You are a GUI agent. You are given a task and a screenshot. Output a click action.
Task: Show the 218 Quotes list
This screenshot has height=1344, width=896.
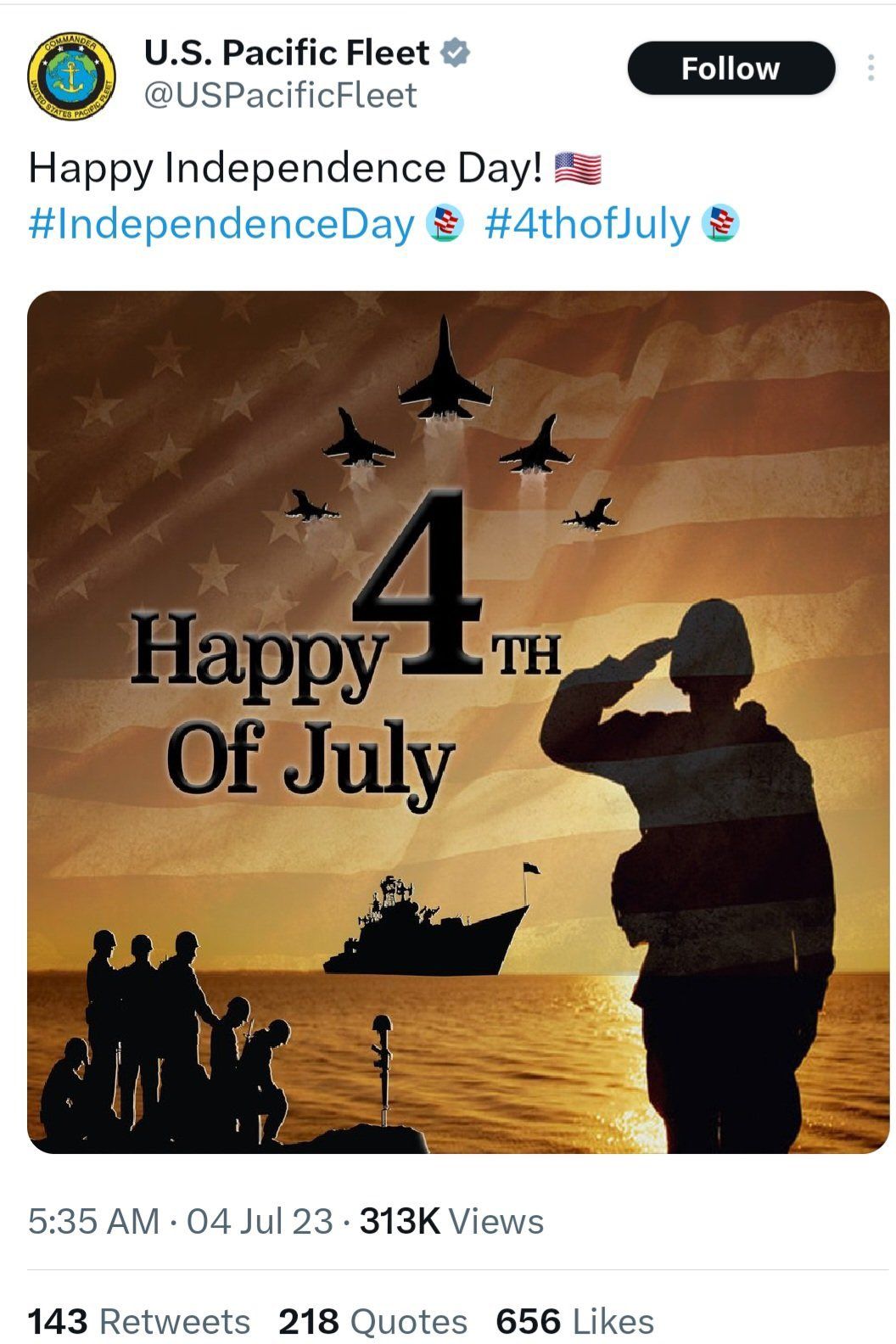pyautogui.click(x=373, y=1321)
